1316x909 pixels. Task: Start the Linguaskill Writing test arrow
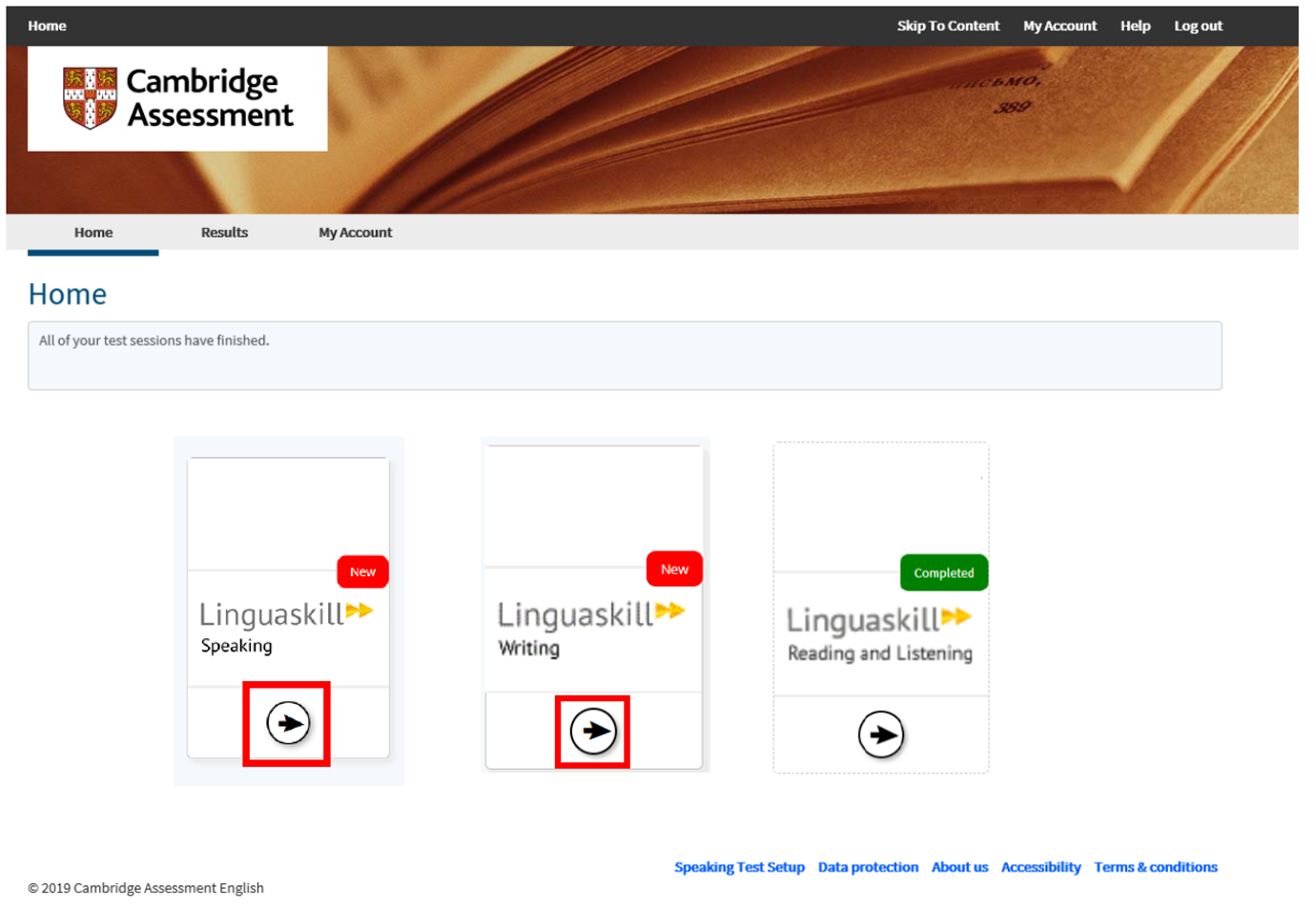[x=593, y=732]
